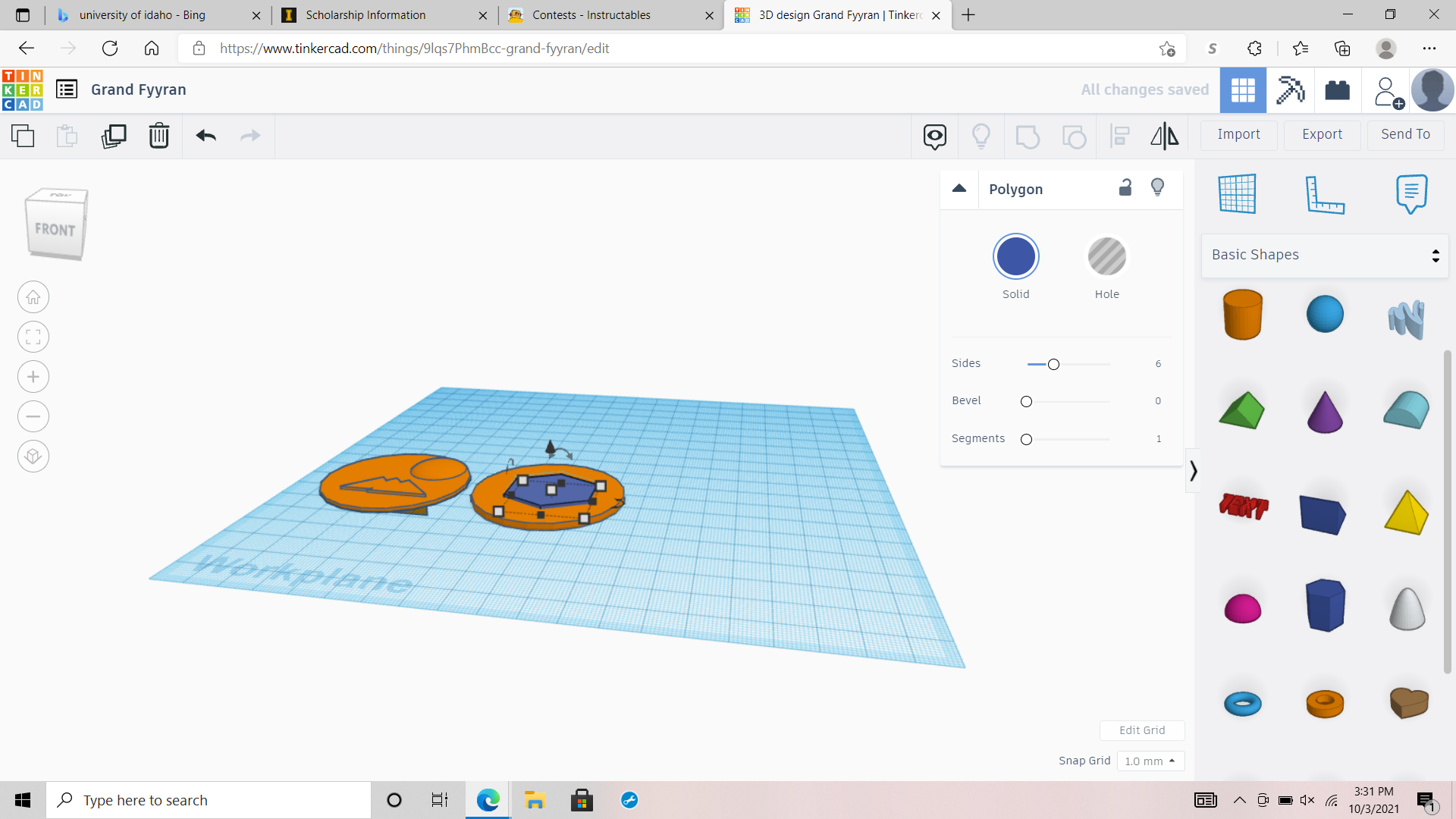
Task: Collapse the Polygon properties panel
Action: 959,189
